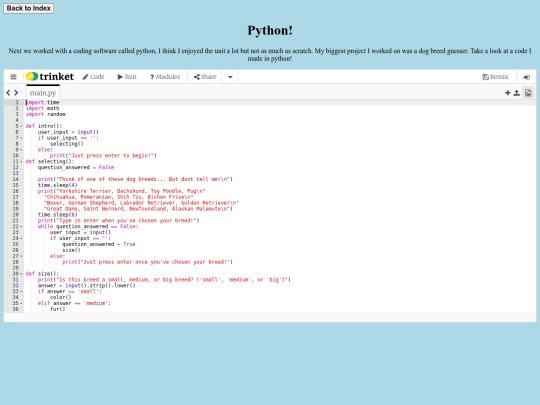Collapse the line 33 if fold arrow
Screen dimensions: 540x405
[21, 291]
